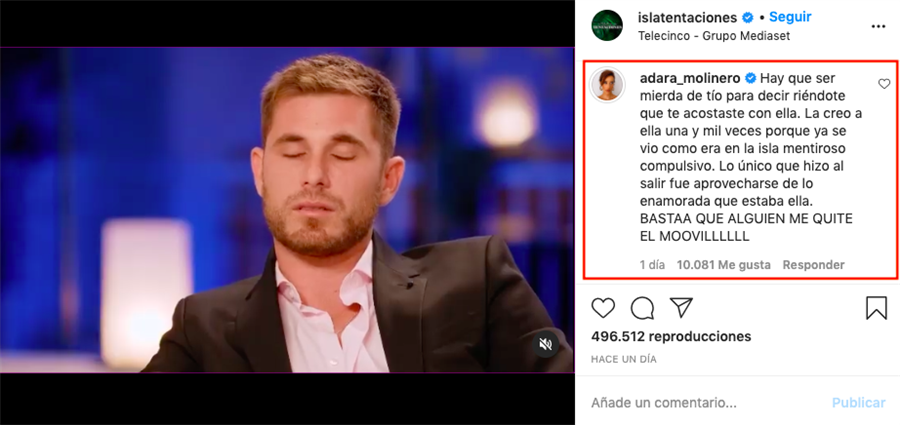Like adara_molinero's comment with small heart
900x425 pixels.
click(884, 84)
